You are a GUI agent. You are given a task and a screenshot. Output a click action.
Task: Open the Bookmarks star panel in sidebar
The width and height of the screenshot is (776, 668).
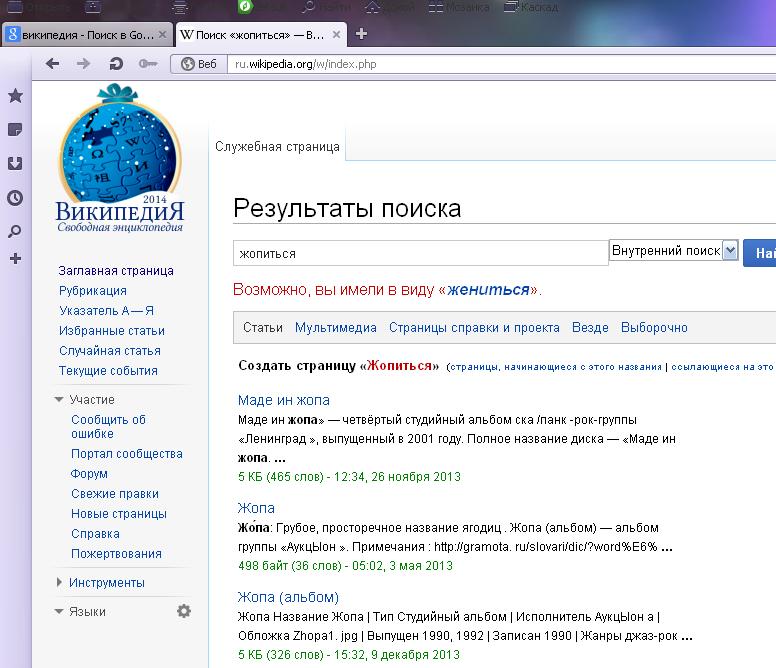15,96
